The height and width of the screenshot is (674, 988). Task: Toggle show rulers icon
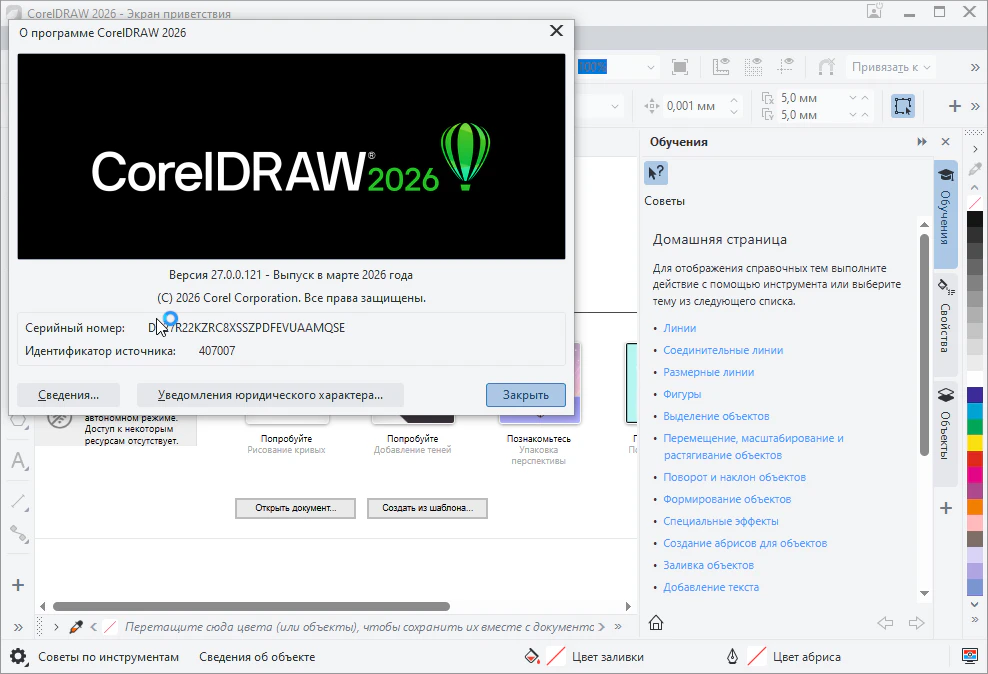(721, 67)
